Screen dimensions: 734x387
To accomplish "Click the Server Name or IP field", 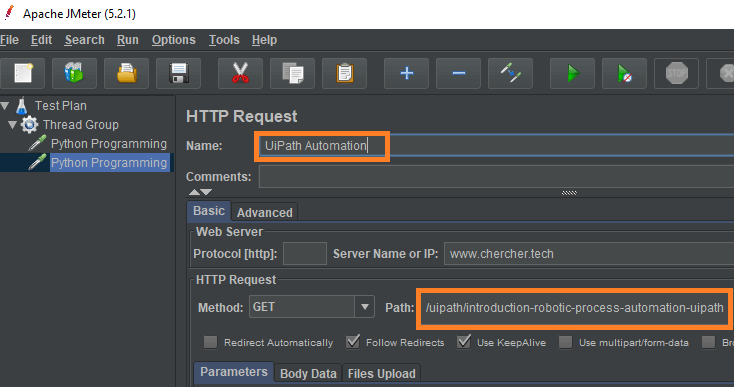I will (x=589, y=254).
